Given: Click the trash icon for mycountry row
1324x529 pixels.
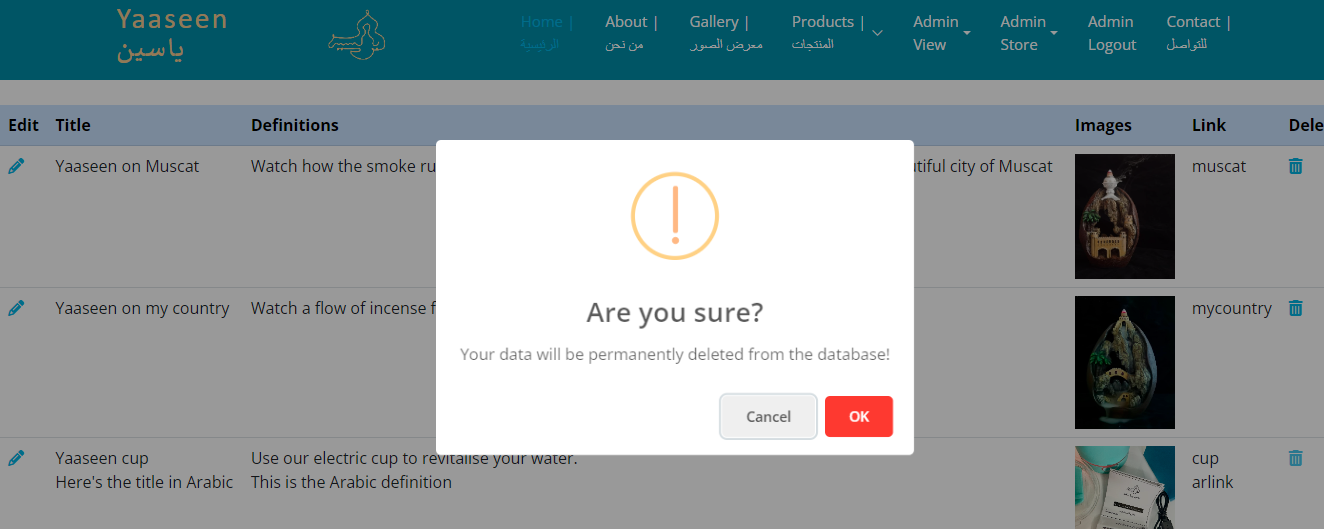Looking at the screenshot, I should [x=1295, y=308].
